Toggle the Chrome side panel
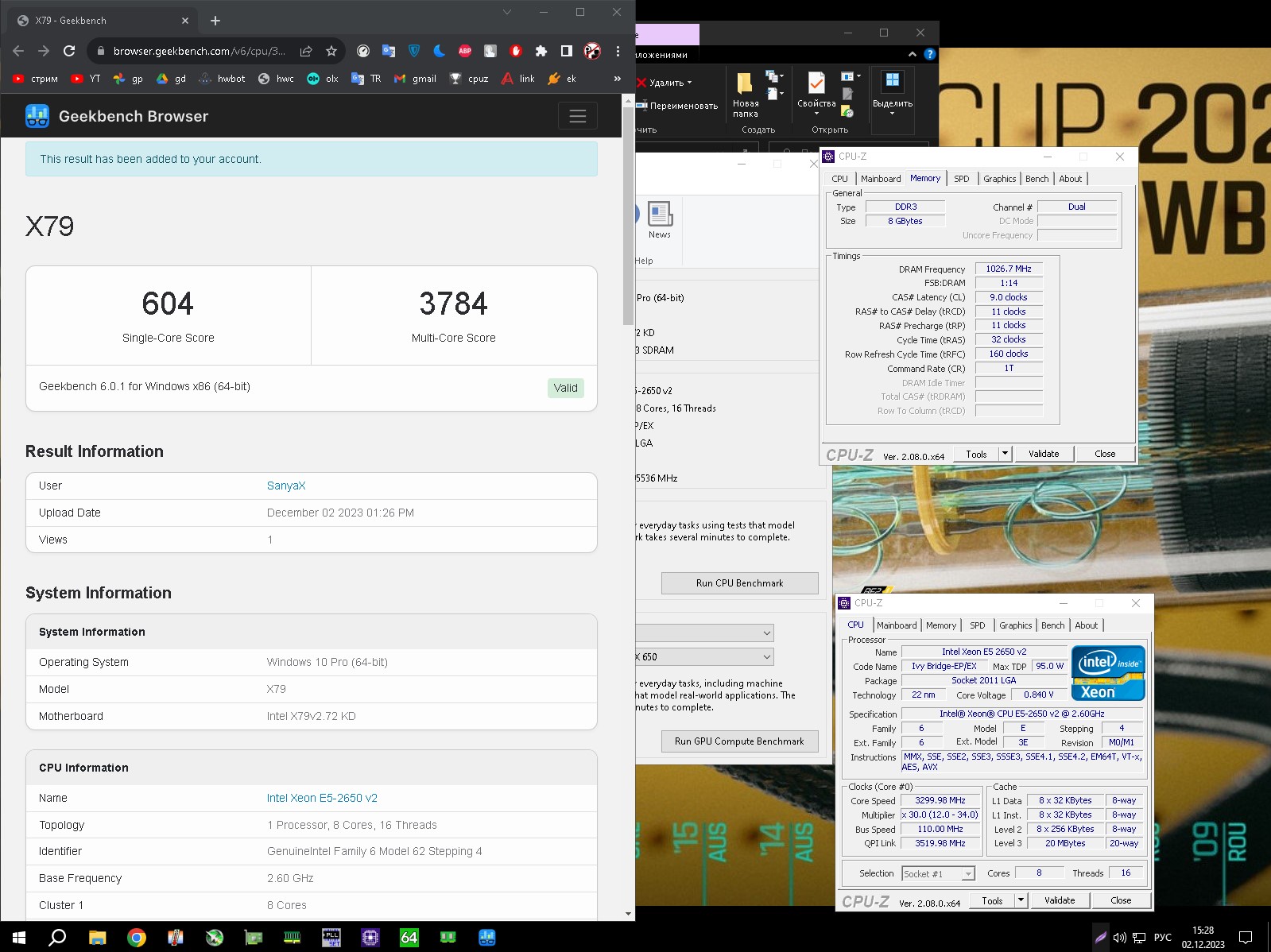Image resolution: width=1271 pixels, height=952 pixels. click(567, 51)
